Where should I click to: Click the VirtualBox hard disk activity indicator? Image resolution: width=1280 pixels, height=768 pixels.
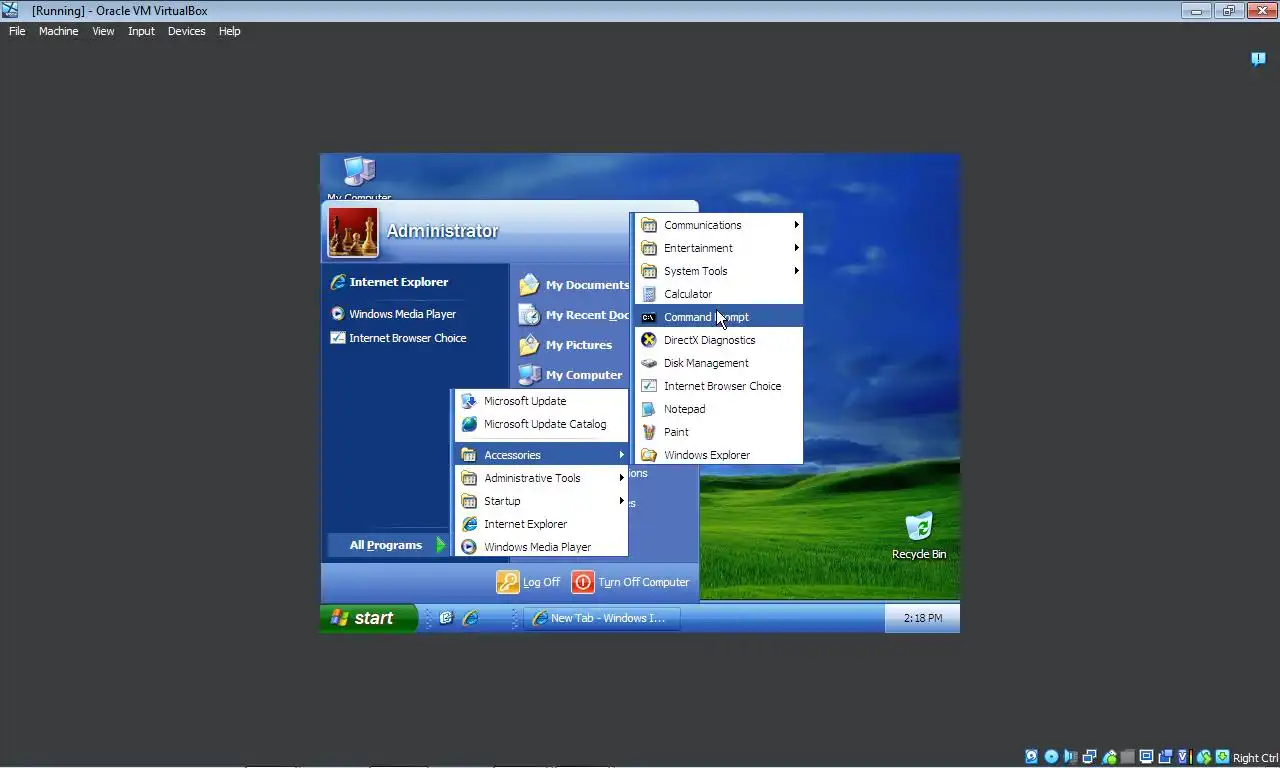click(x=1032, y=757)
